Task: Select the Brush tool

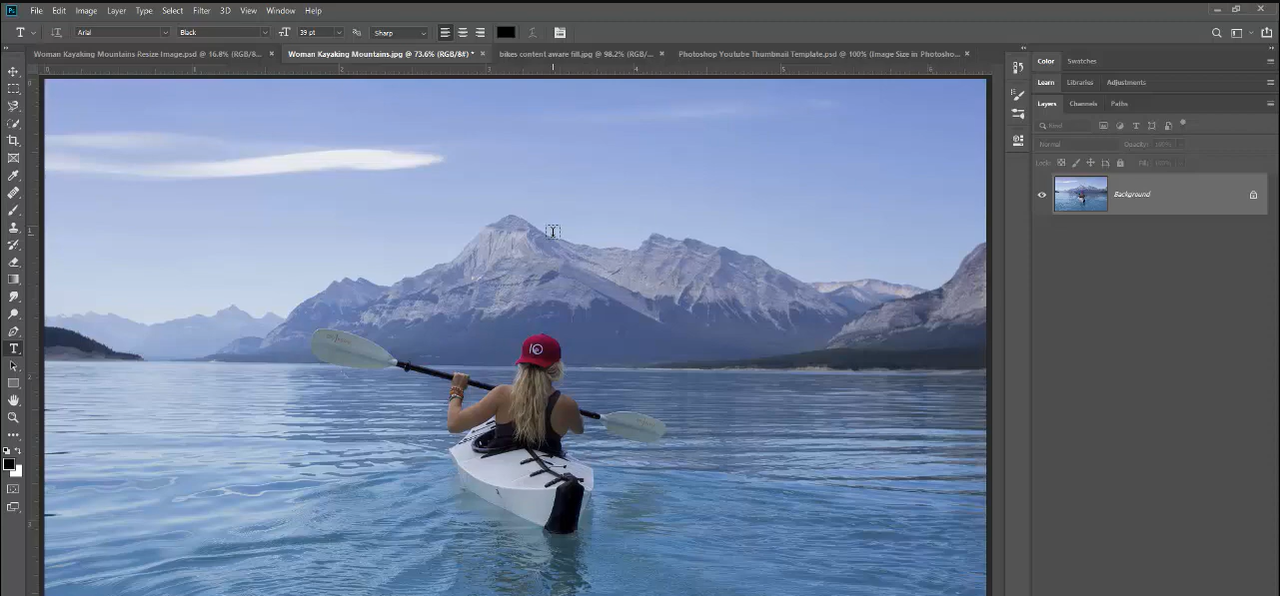Action: click(13, 210)
